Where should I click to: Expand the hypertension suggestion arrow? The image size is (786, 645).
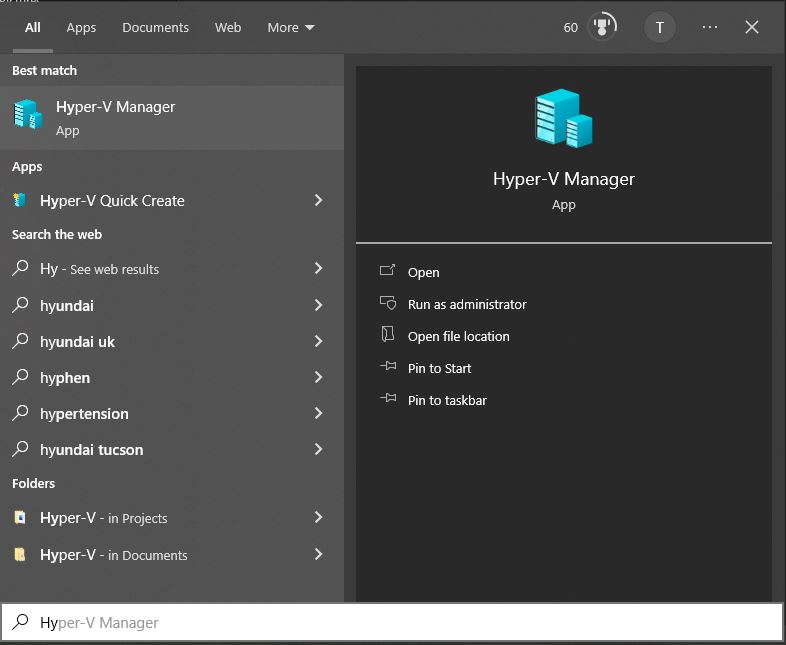(x=318, y=414)
